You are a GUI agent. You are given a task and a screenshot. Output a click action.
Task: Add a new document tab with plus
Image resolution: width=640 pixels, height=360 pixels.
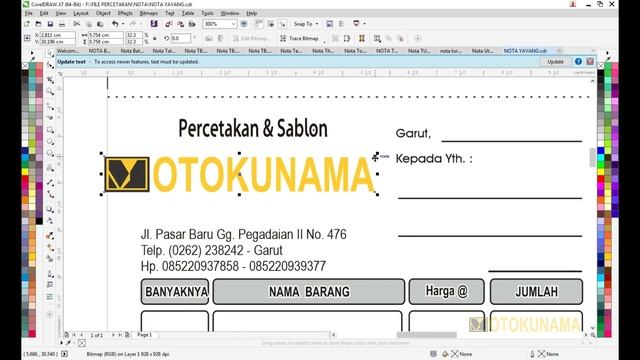click(x=560, y=51)
